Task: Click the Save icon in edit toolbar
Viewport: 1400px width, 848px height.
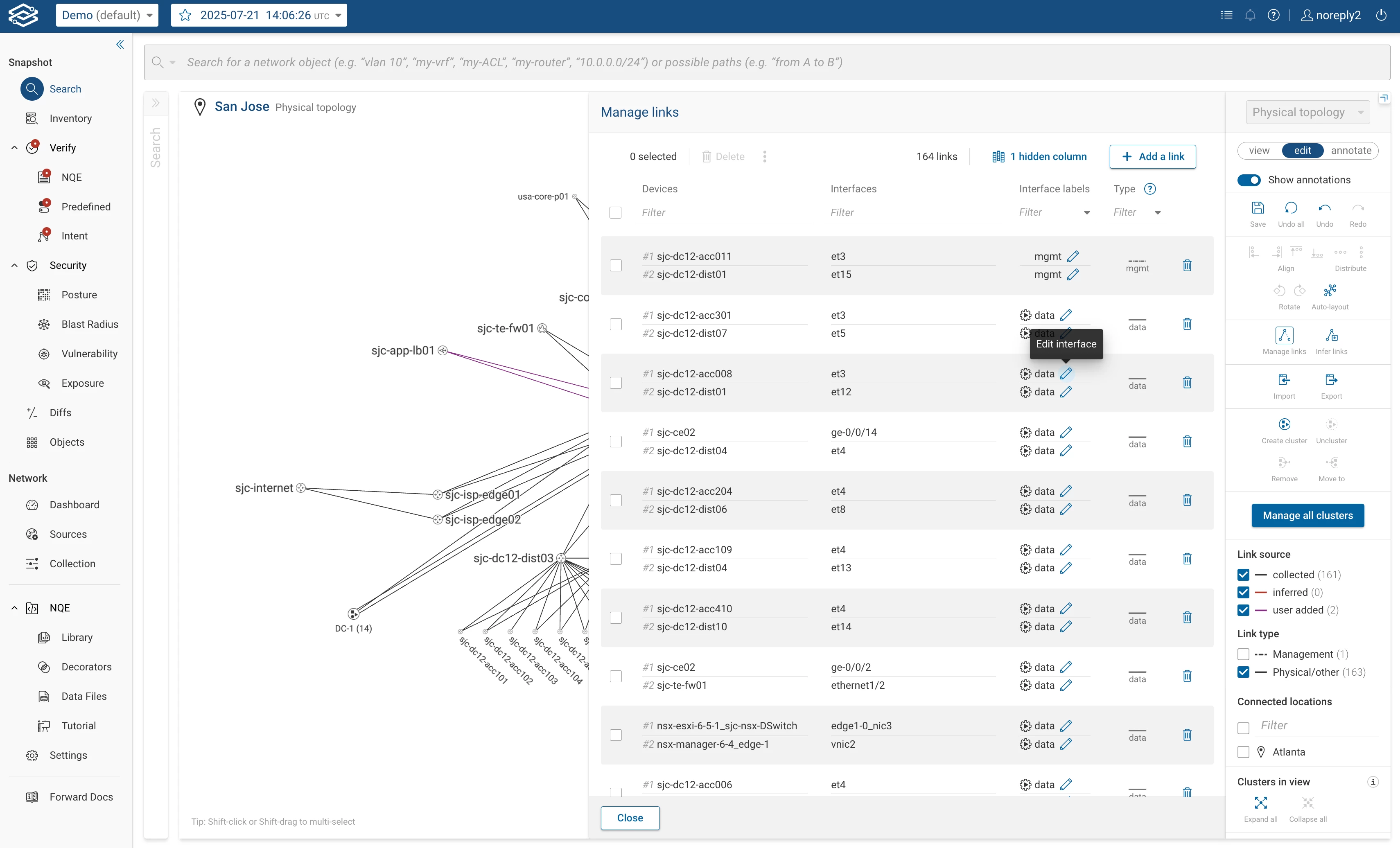Action: (x=1258, y=208)
